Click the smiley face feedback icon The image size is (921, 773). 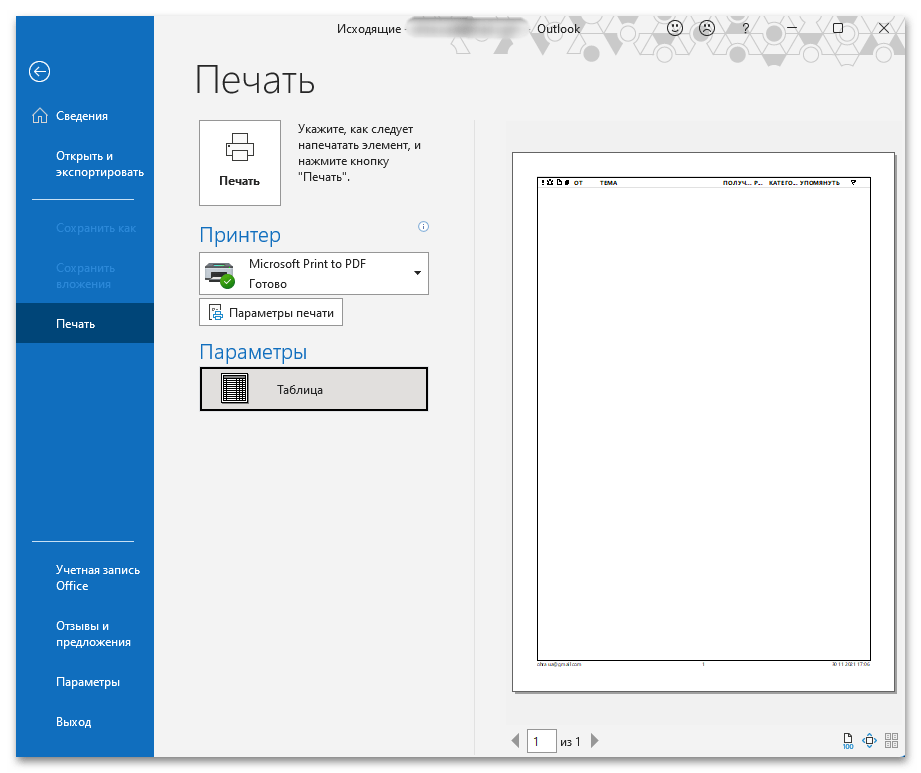(675, 28)
